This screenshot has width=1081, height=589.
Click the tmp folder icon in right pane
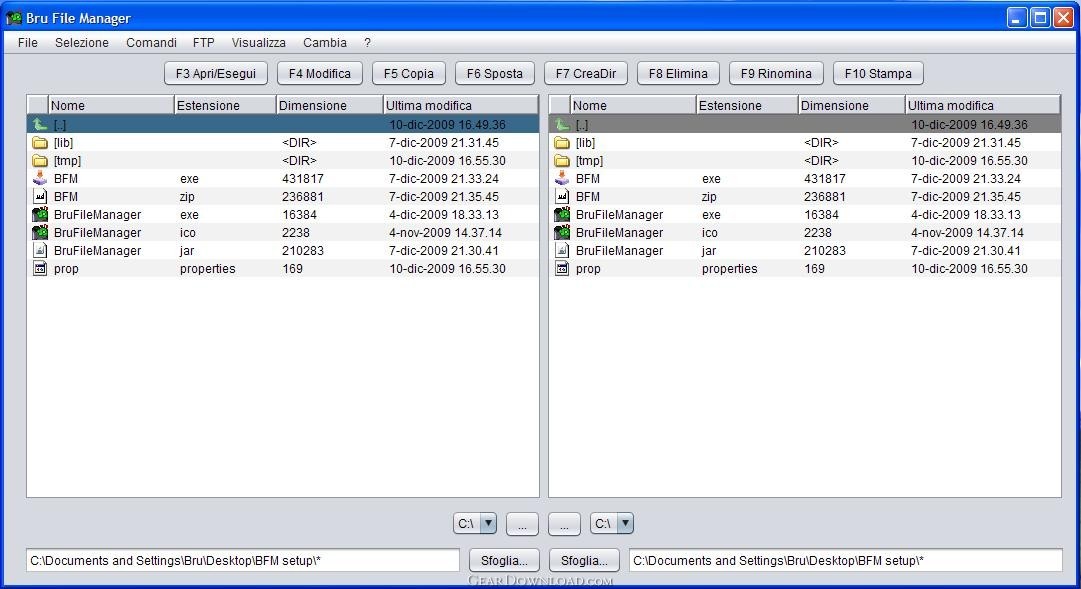click(562, 161)
